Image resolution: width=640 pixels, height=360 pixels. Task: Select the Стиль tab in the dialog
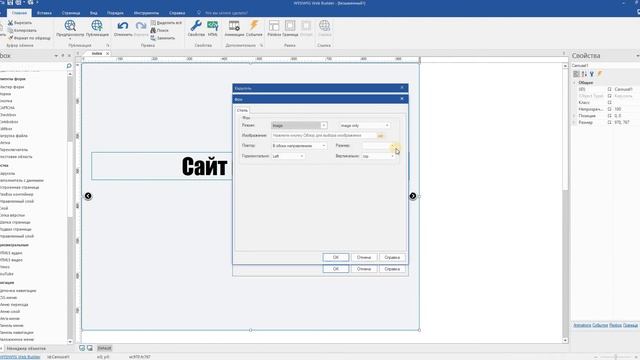pos(242,110)
